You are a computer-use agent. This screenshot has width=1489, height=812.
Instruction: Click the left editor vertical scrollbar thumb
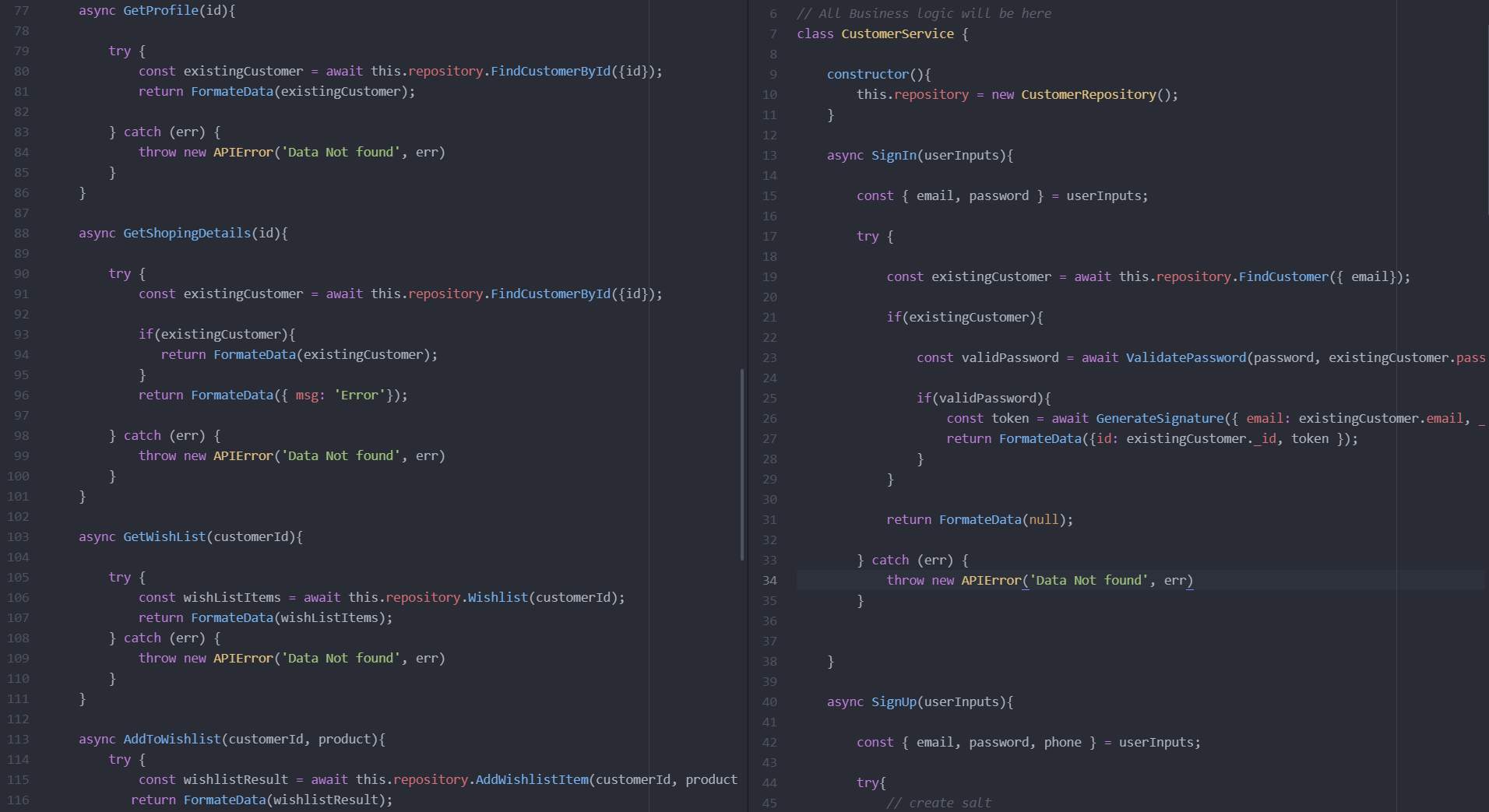(x=741, y=465)
